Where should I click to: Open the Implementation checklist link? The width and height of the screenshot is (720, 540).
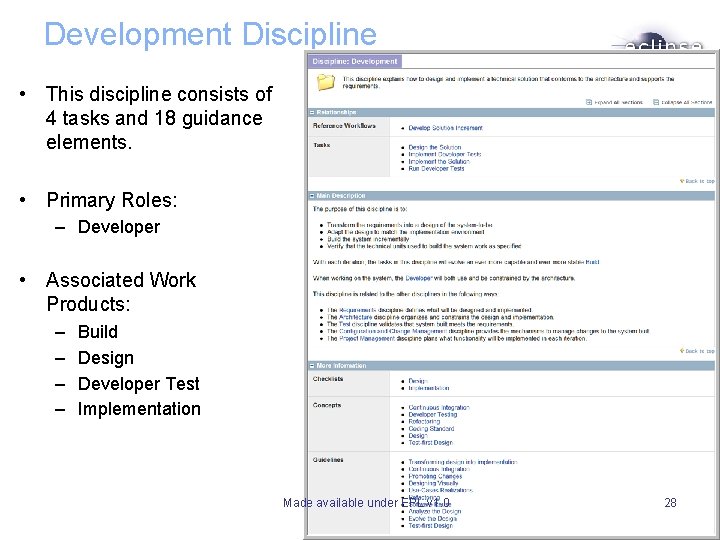(429, 388)
